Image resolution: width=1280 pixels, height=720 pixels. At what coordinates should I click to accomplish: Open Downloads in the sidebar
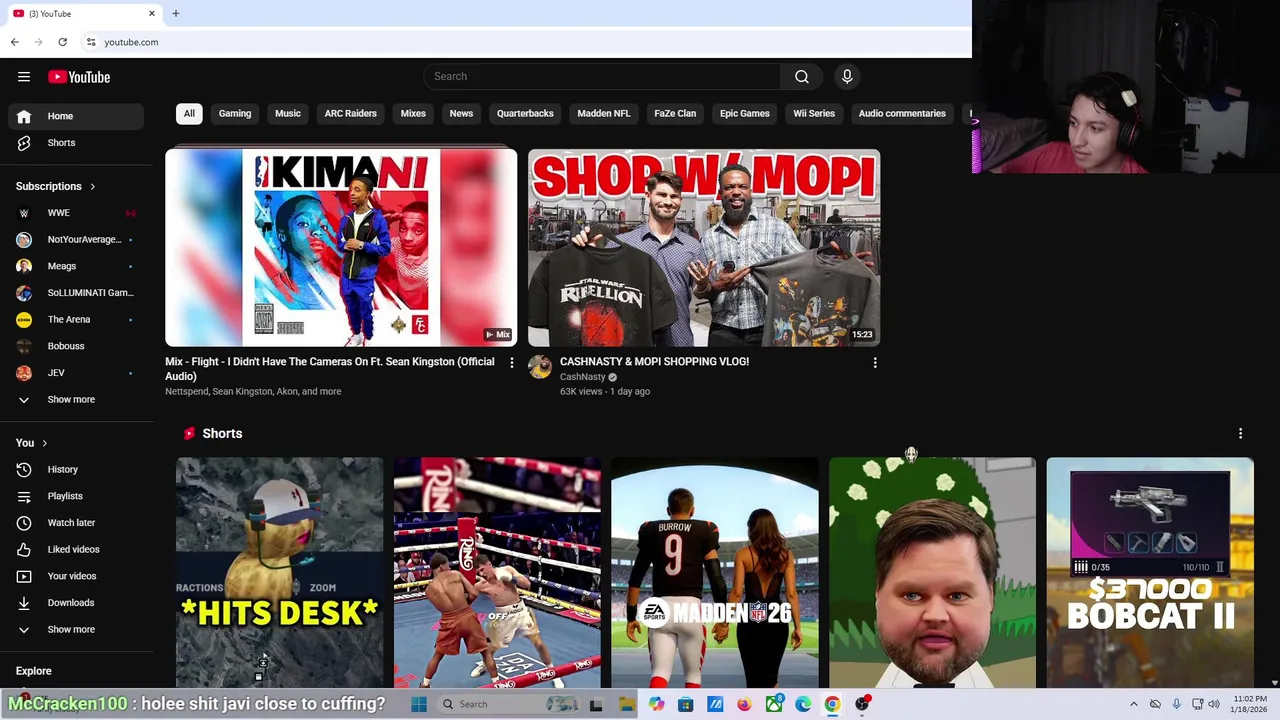(76, 603)
